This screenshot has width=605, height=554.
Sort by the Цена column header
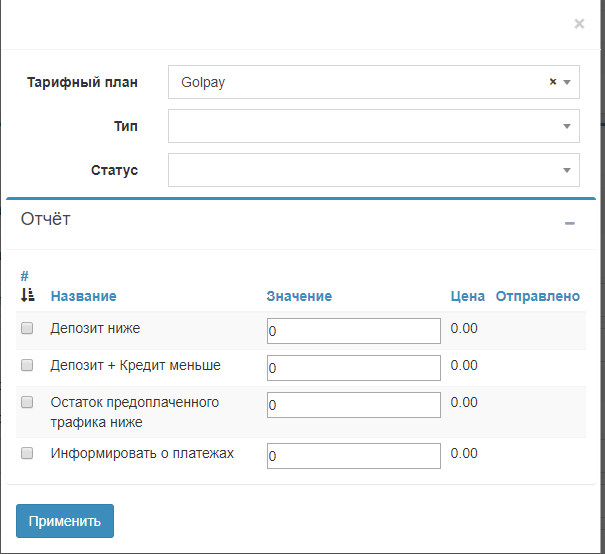tap(467, 296)
